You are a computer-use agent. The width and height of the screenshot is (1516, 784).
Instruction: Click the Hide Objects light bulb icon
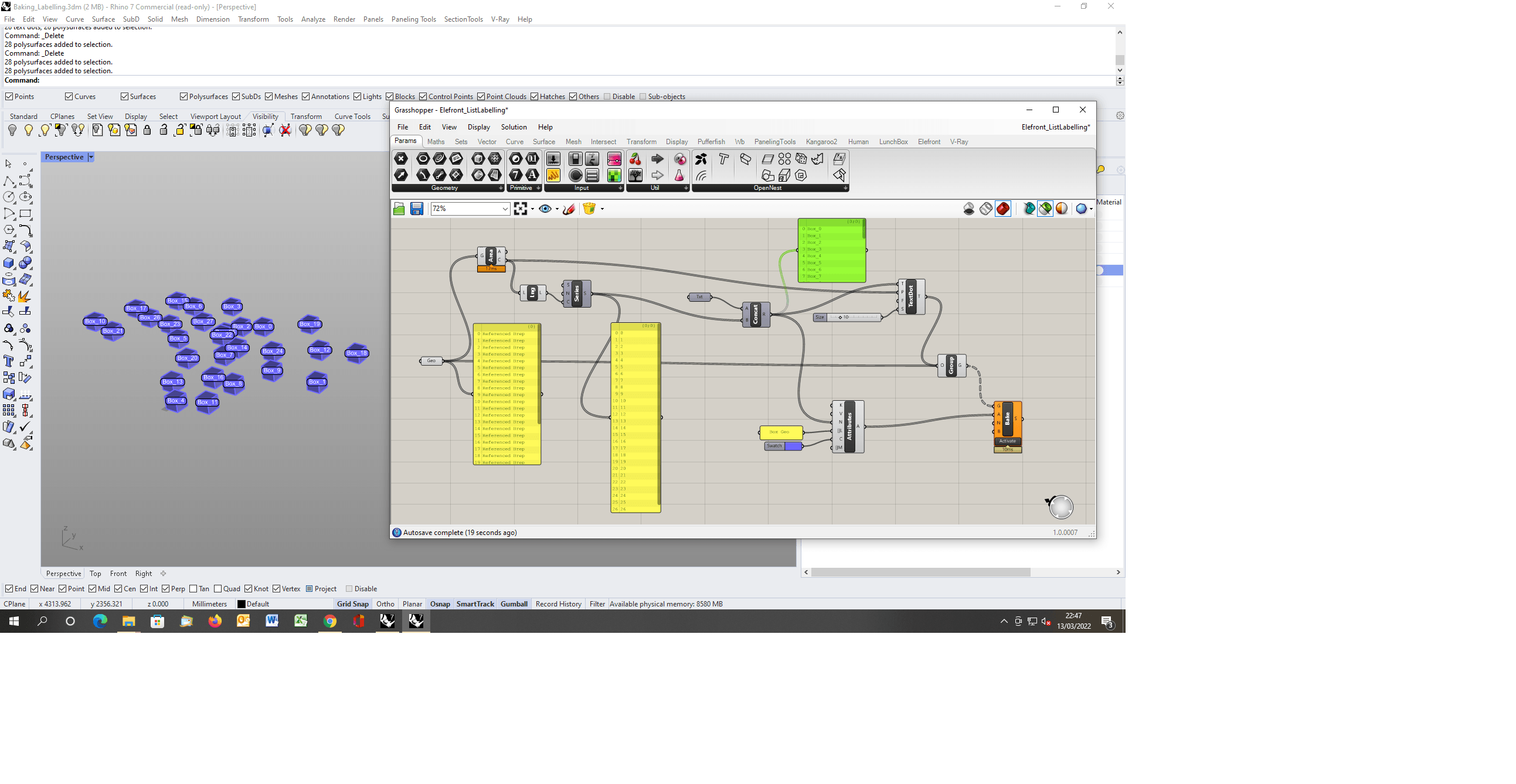12,130
